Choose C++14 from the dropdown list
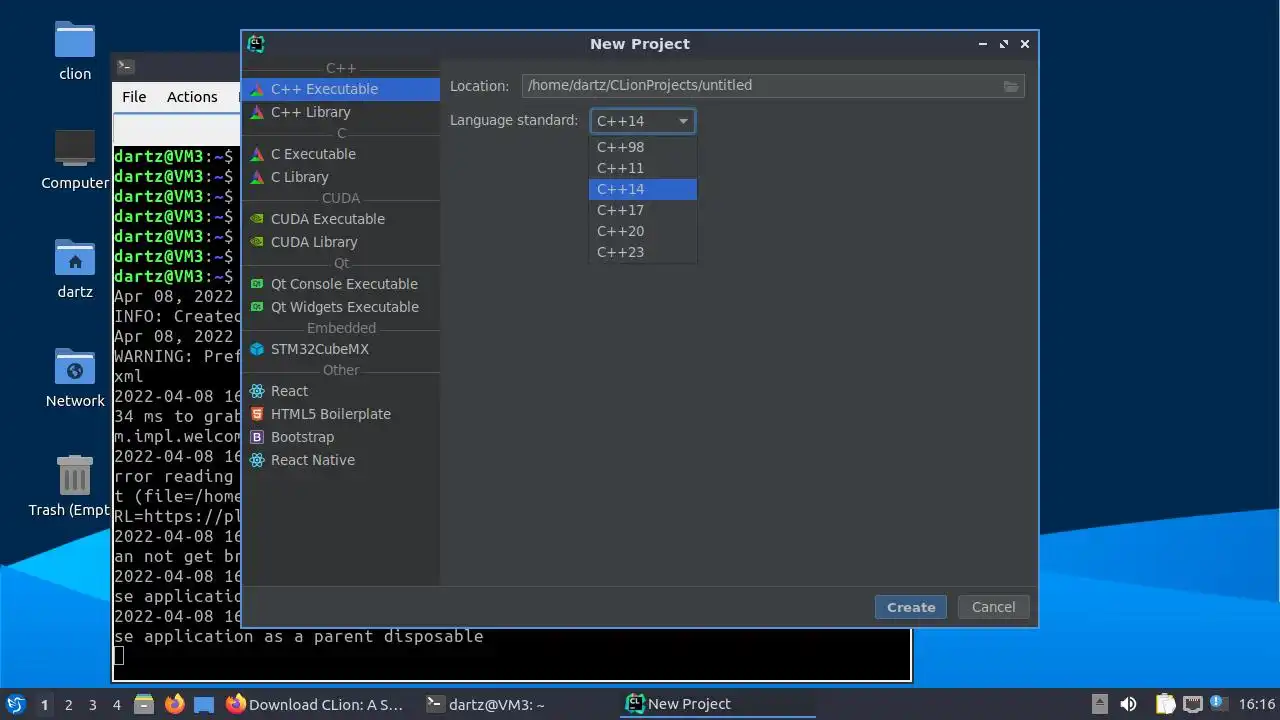 642,189
